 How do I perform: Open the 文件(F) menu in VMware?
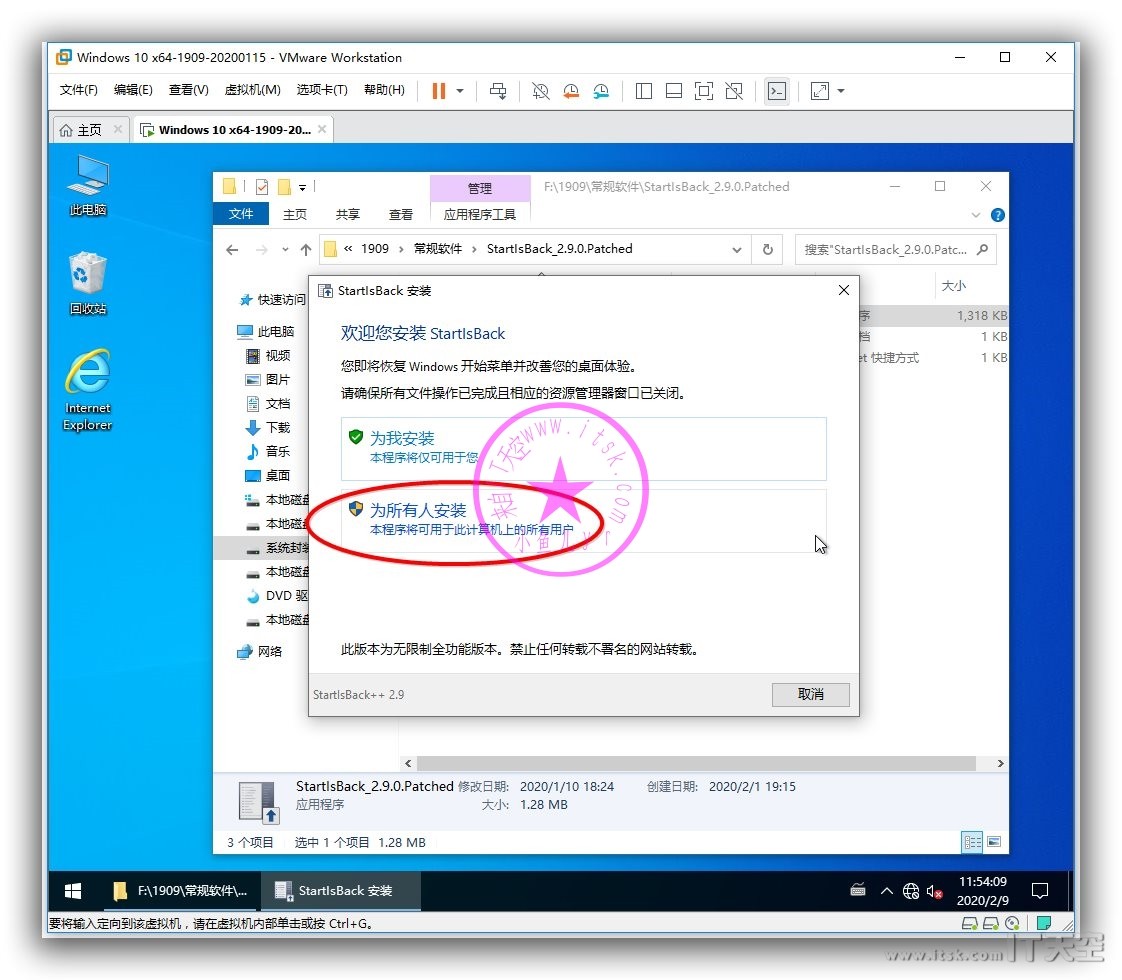pyautogui.click(x=79, y=90)
